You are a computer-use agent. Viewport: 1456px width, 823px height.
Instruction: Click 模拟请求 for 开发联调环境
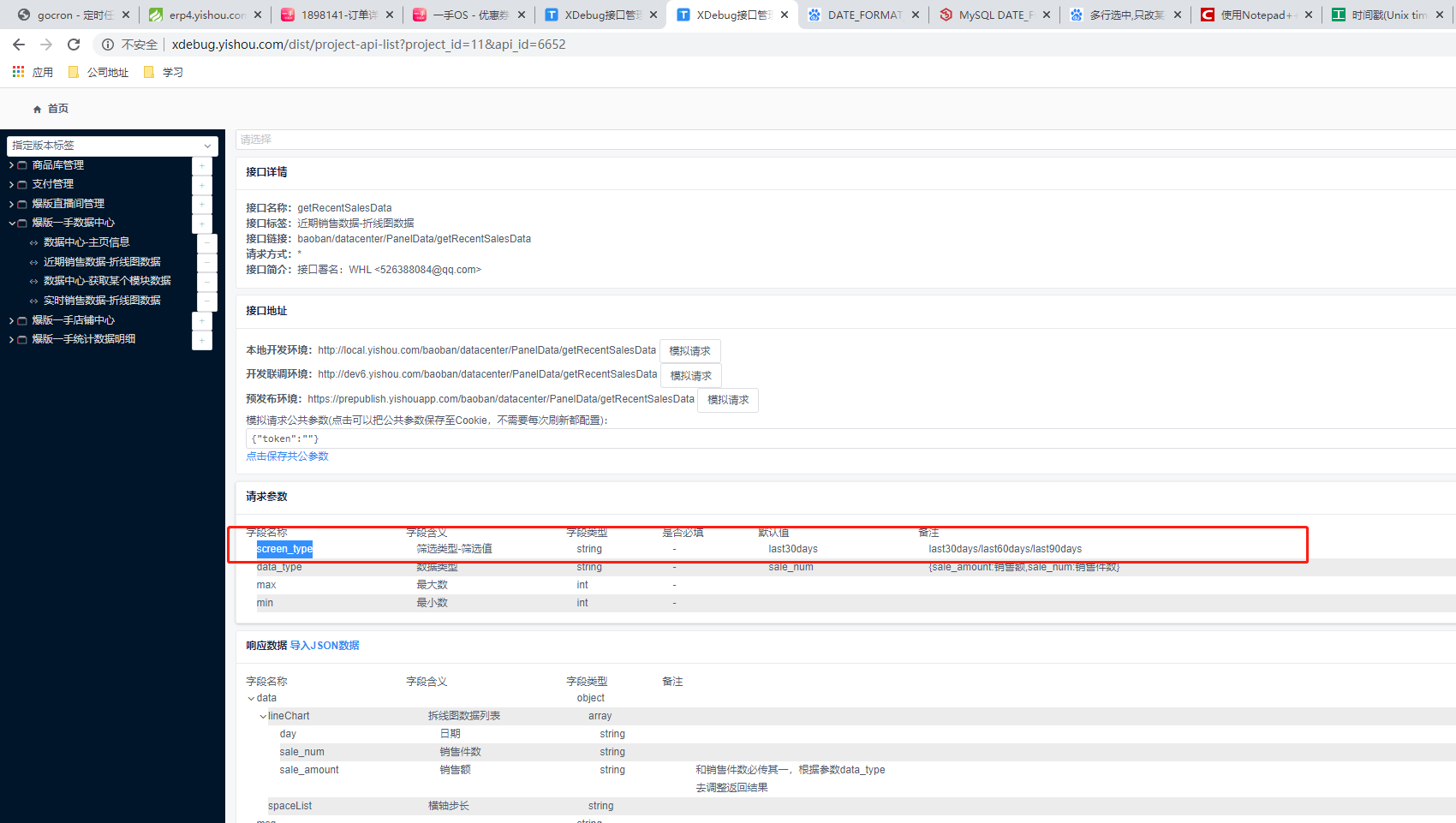[691, 376]
